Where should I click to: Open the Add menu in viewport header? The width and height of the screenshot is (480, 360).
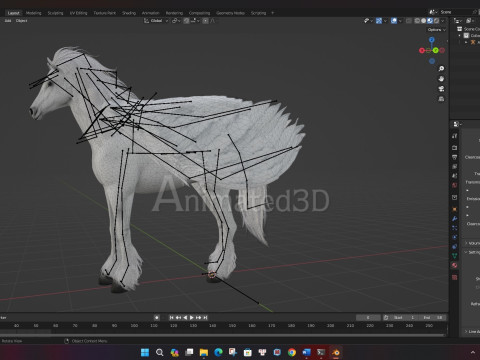tap(8, 21)
